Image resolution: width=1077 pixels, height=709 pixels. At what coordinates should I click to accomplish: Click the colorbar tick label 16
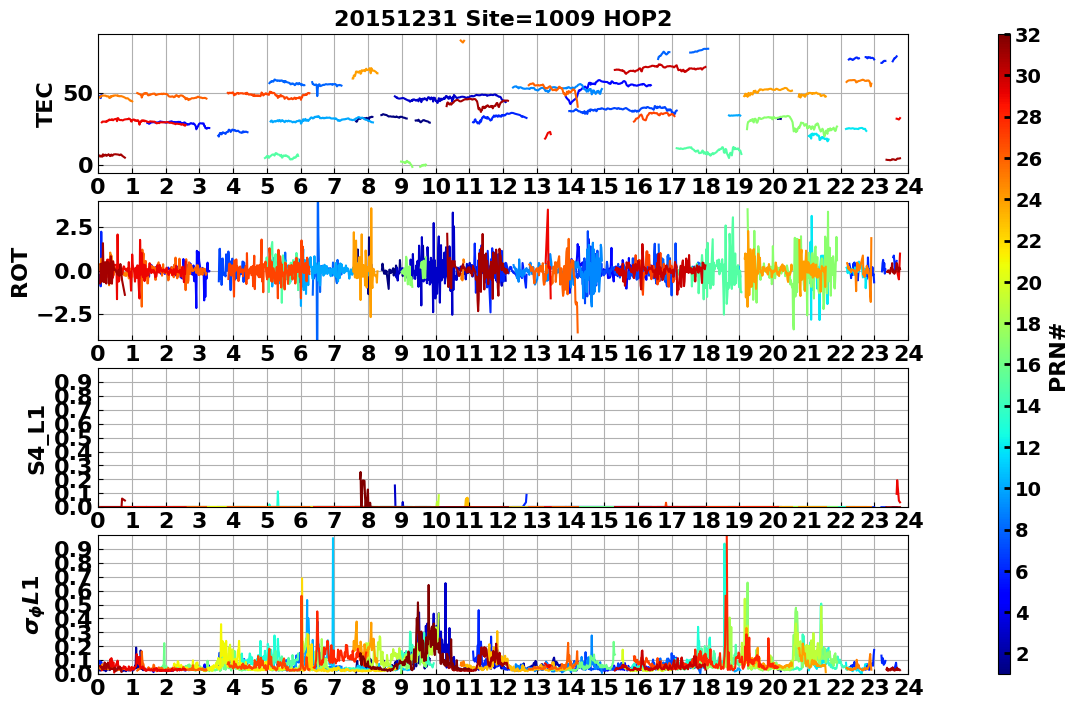(1028, 365)
